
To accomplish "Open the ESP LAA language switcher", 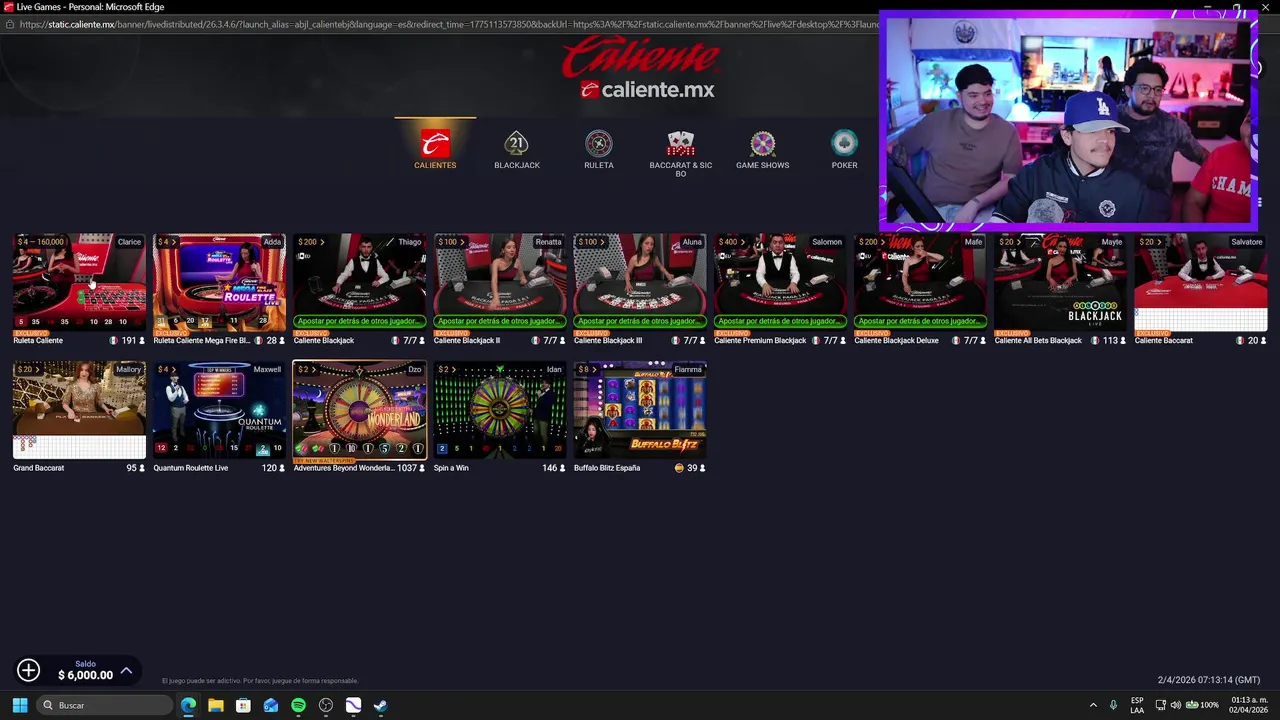I will [1137, 705].
